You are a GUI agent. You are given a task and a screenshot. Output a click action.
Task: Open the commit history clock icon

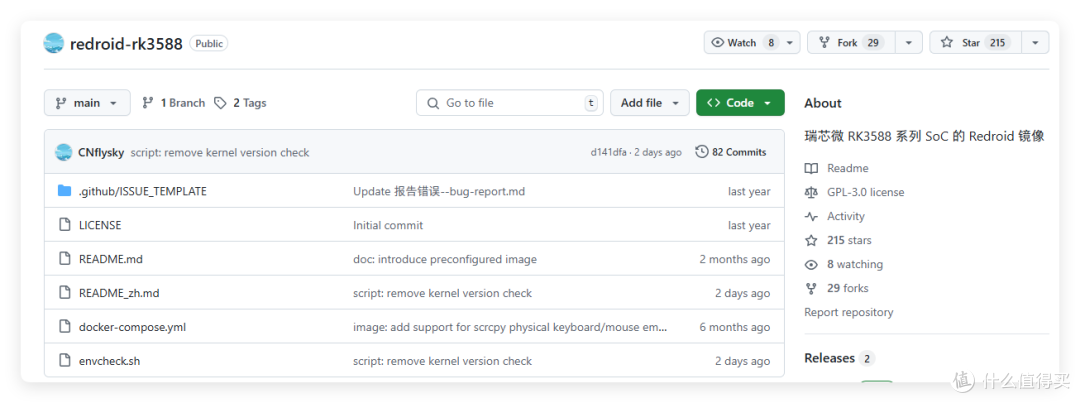tap(701, 152)
